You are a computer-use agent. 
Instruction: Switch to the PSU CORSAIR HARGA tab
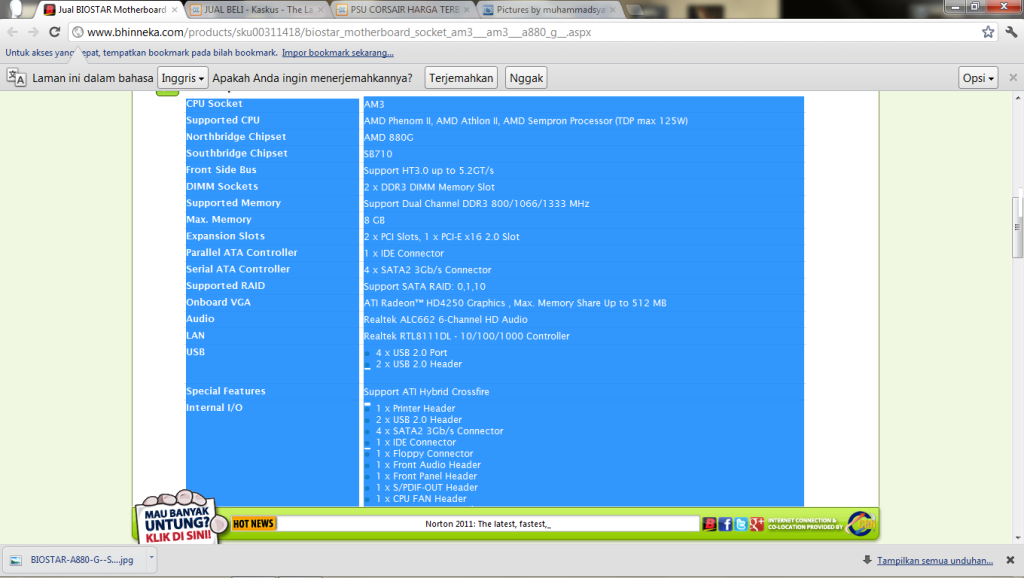404,10
